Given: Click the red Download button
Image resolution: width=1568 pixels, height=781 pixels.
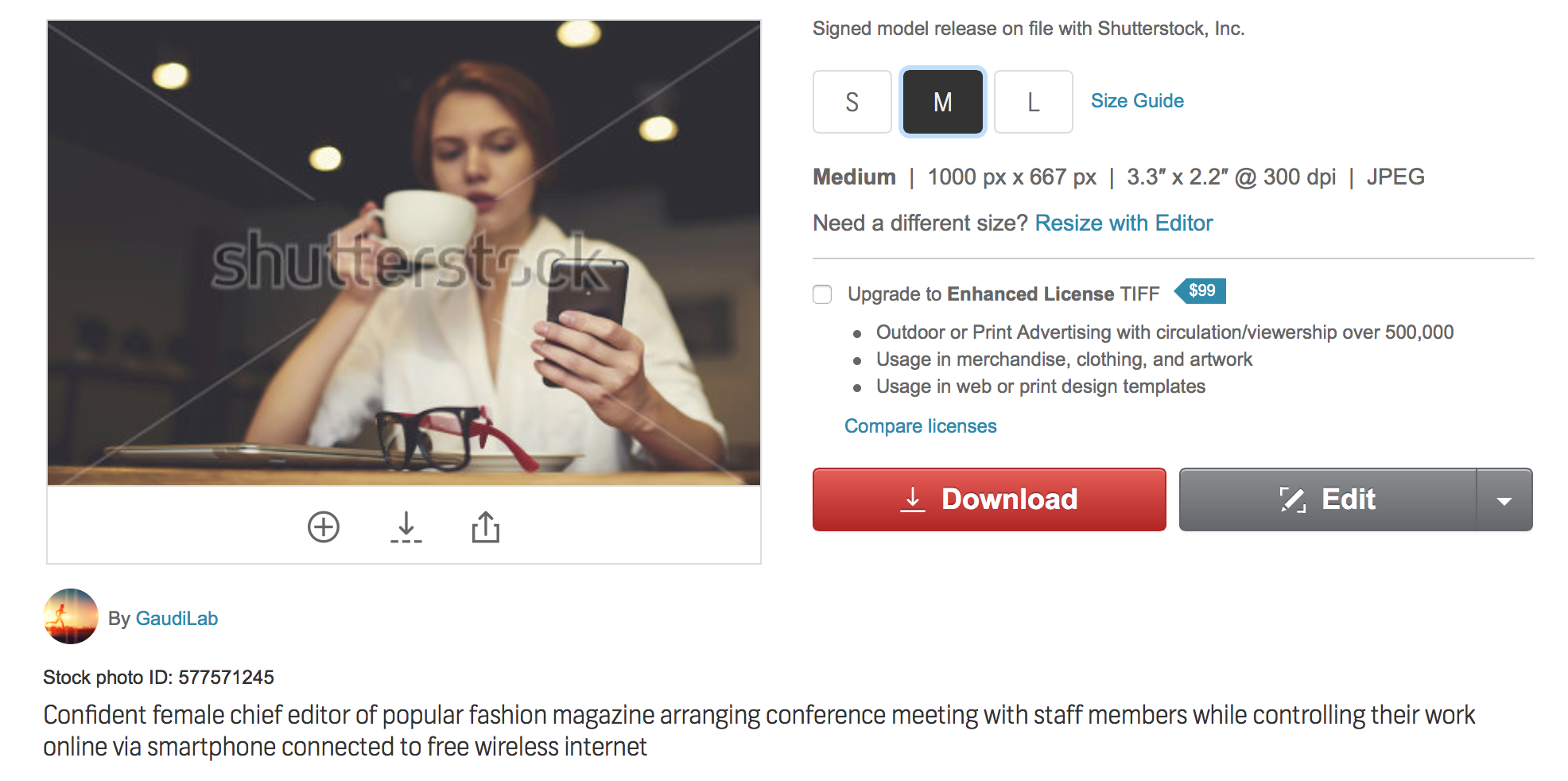Looking at the screenshot, I should [x=989, y=499].
